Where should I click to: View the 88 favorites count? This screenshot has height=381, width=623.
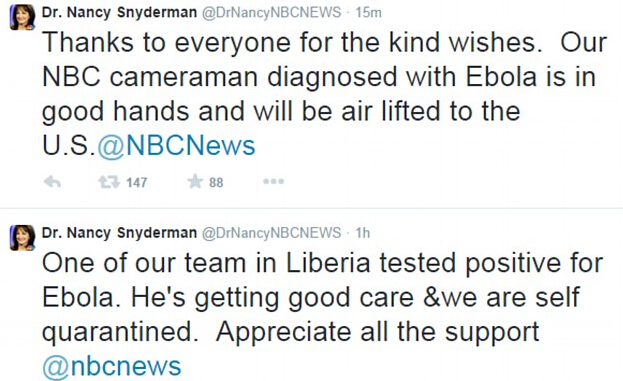click(216, 182)
